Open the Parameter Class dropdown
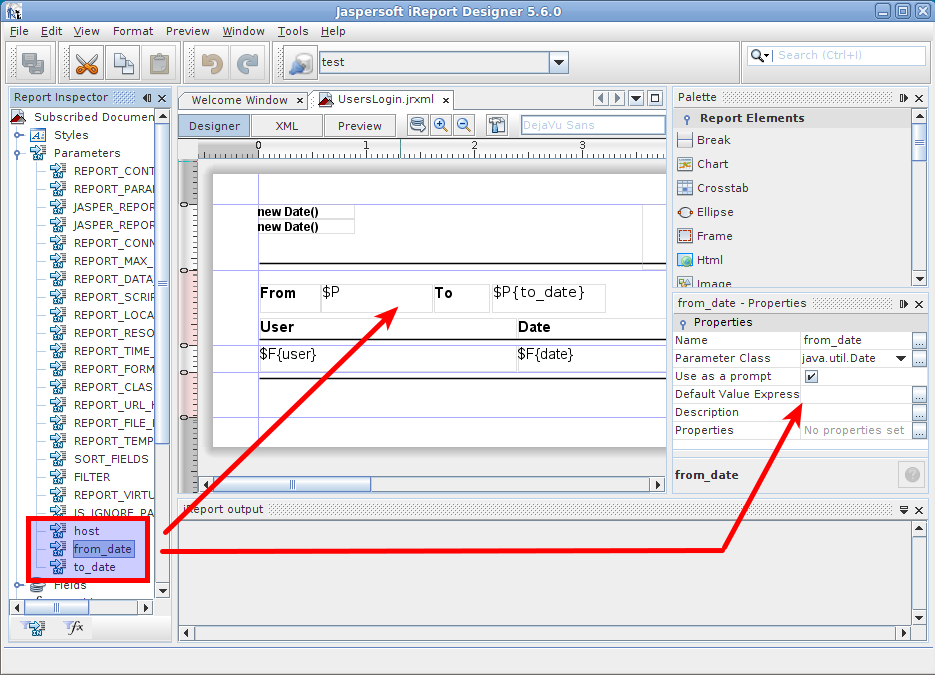 coord(900,359)
